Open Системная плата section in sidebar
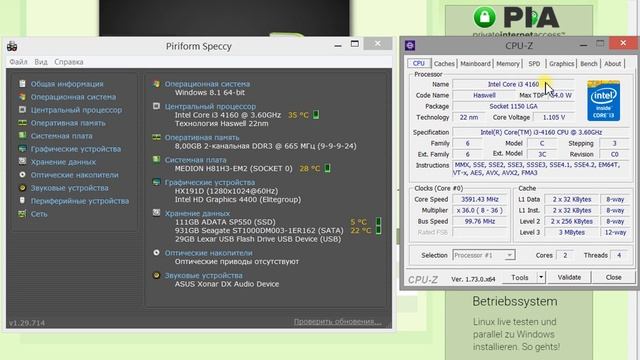The width and height of the screenshot is (640, 360). pyautogui.click(x=62, y=136)
